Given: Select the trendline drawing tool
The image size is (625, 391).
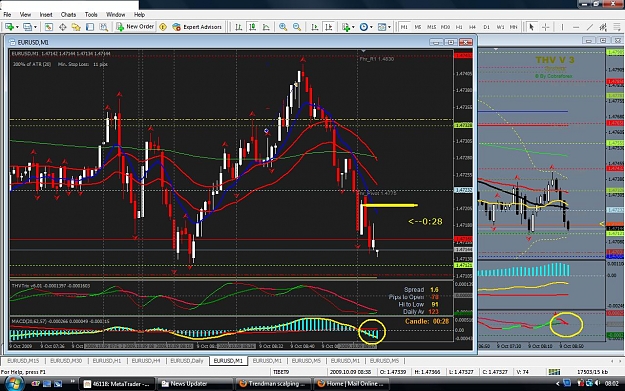Looking at the screenshot, I should 590,27.
